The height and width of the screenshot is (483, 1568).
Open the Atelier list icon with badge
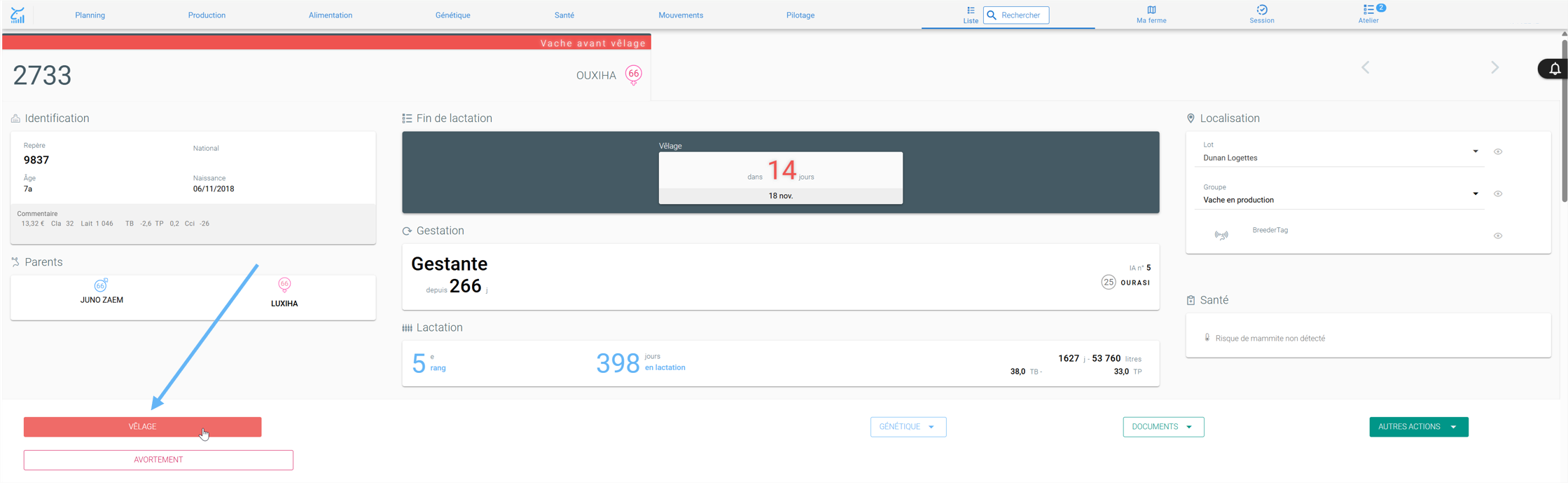pos(1369,10)
